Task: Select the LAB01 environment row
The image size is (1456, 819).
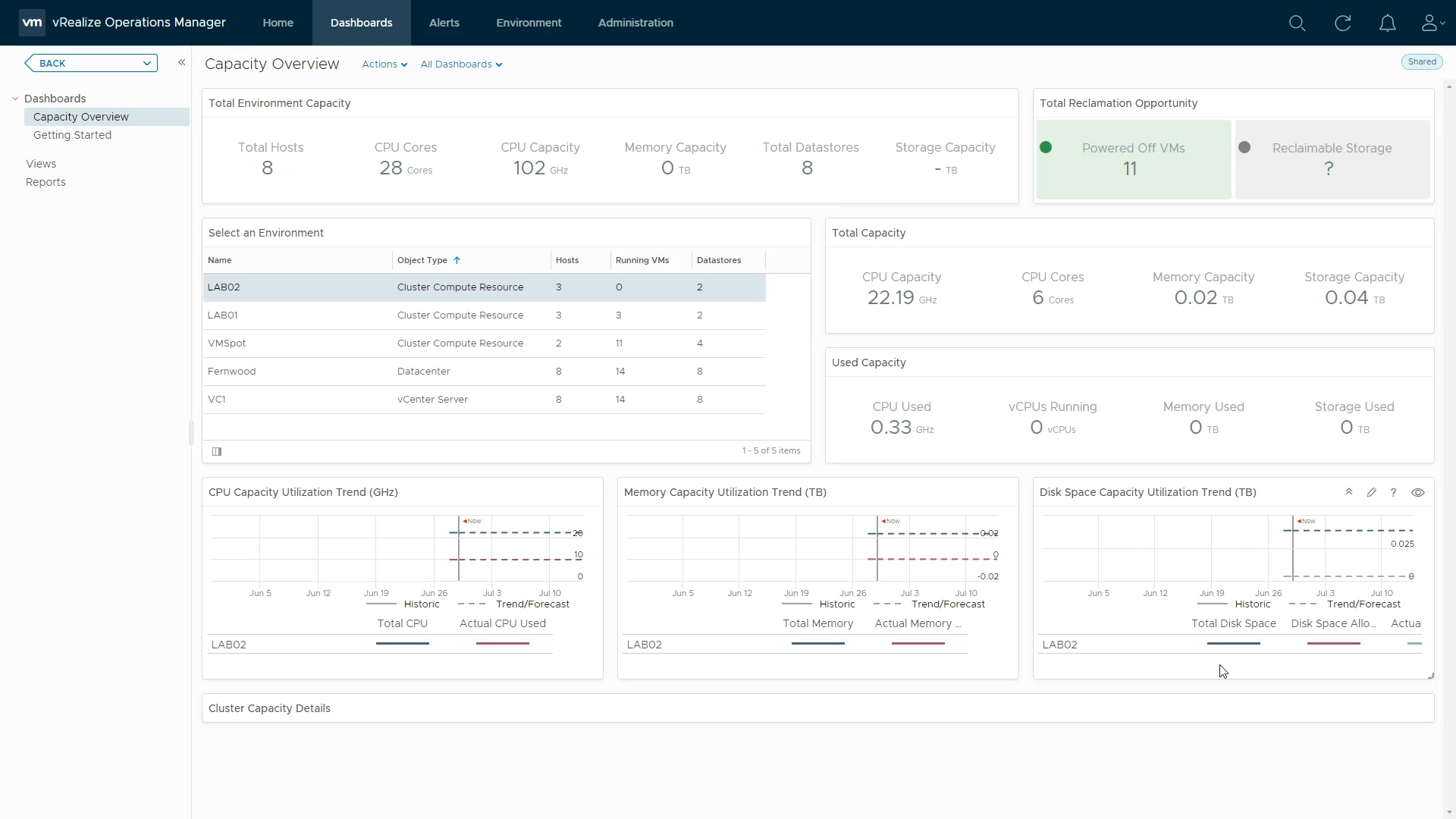Action: click(x=484, y=315)
